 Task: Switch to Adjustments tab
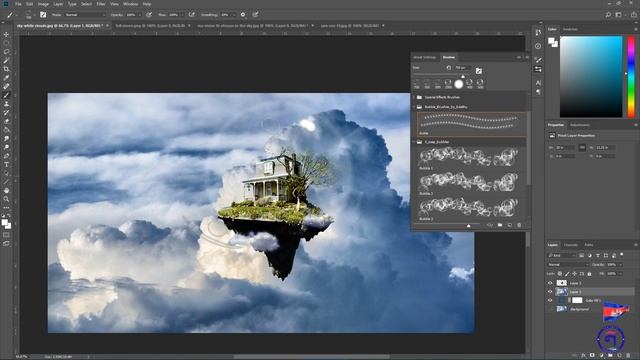coord(580,125)
